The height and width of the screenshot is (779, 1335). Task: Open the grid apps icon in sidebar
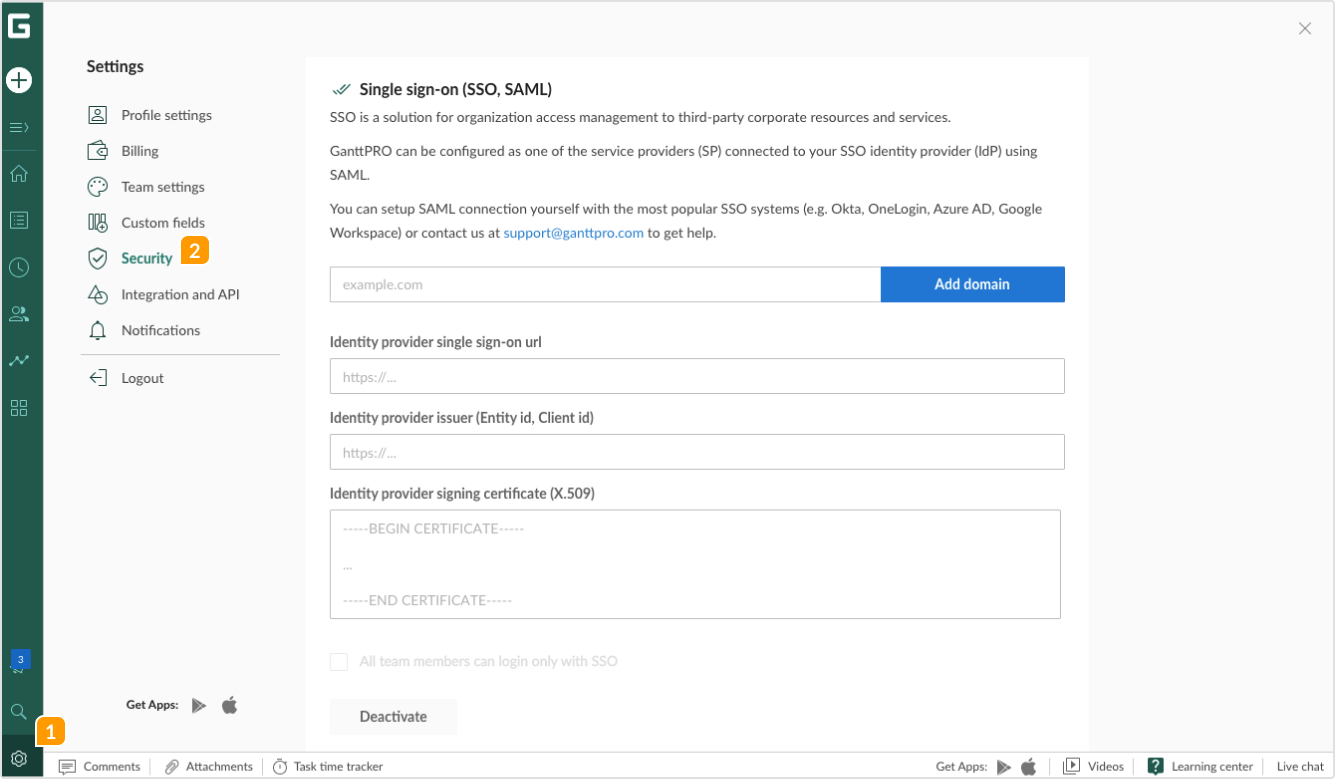tap(19, 408)
